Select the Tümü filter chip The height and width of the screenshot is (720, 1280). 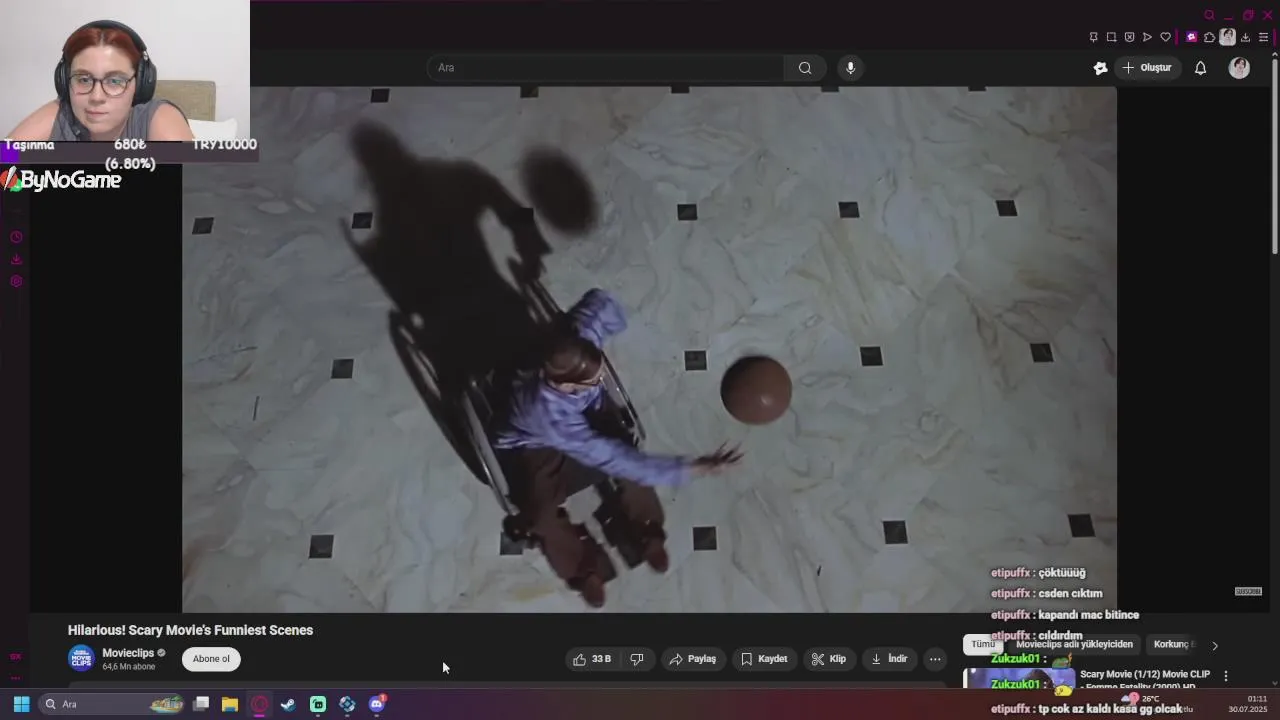(983, 645)
